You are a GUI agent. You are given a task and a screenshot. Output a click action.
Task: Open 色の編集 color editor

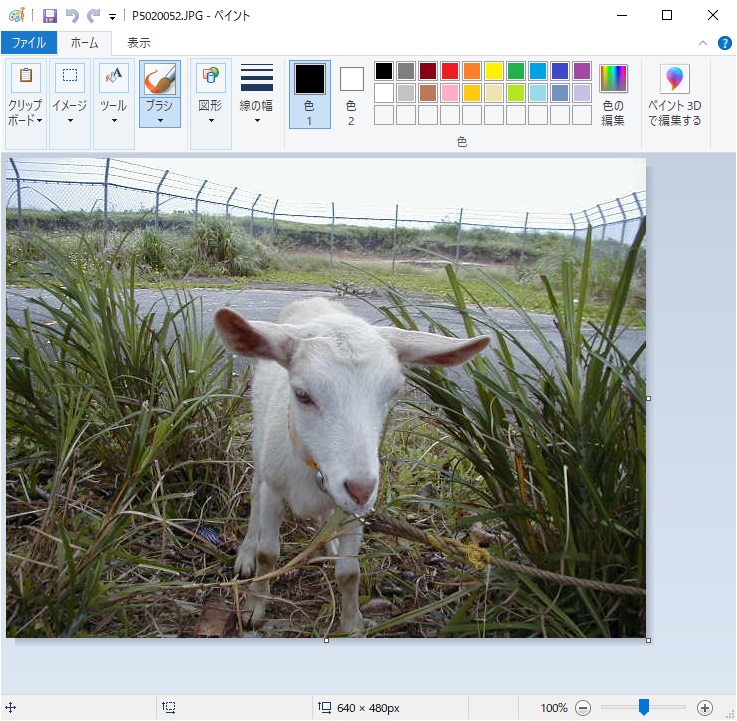pyautogui.click(x=613, y=94)
